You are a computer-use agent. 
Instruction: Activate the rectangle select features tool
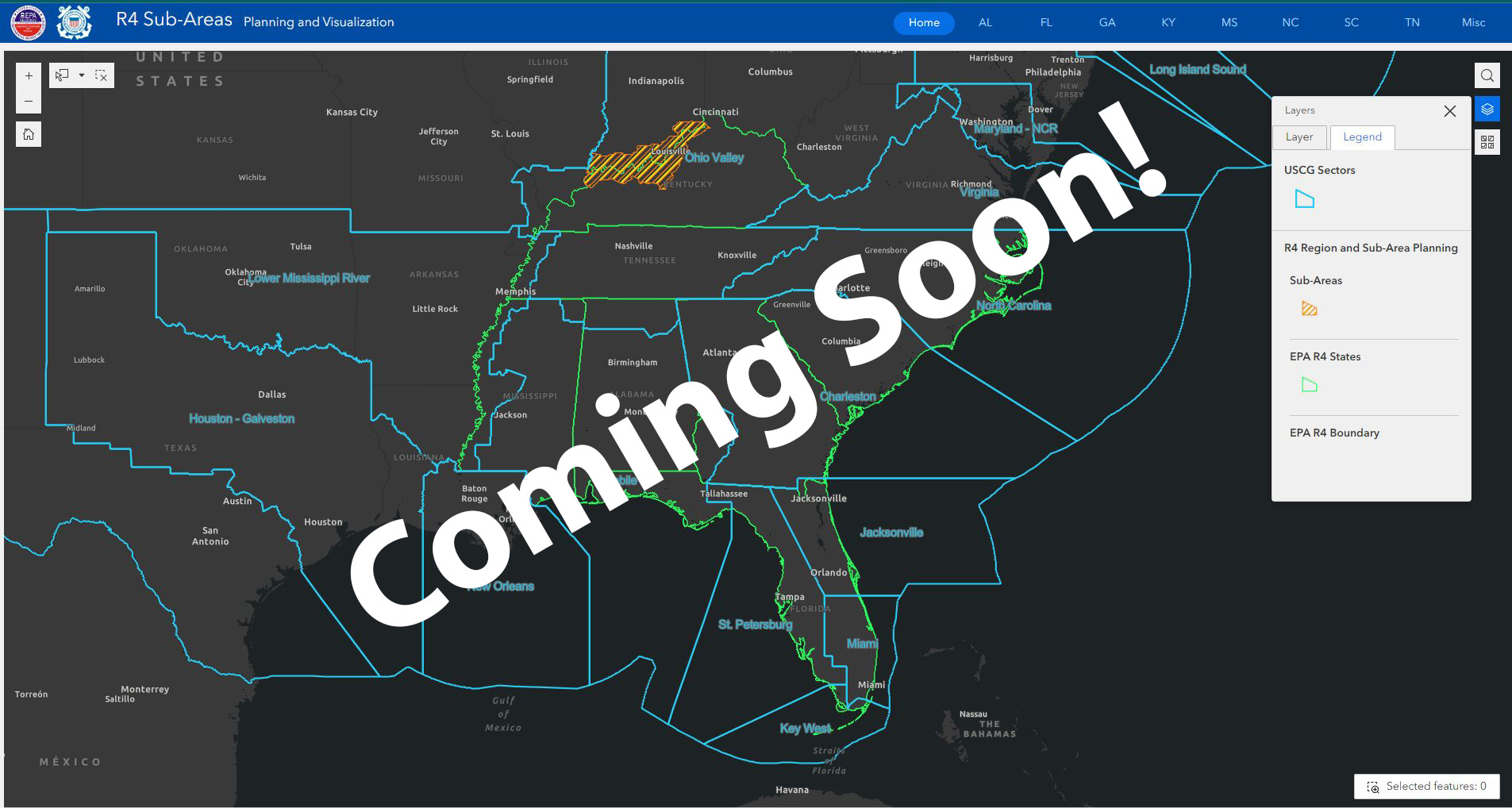[x=63, y=75]
